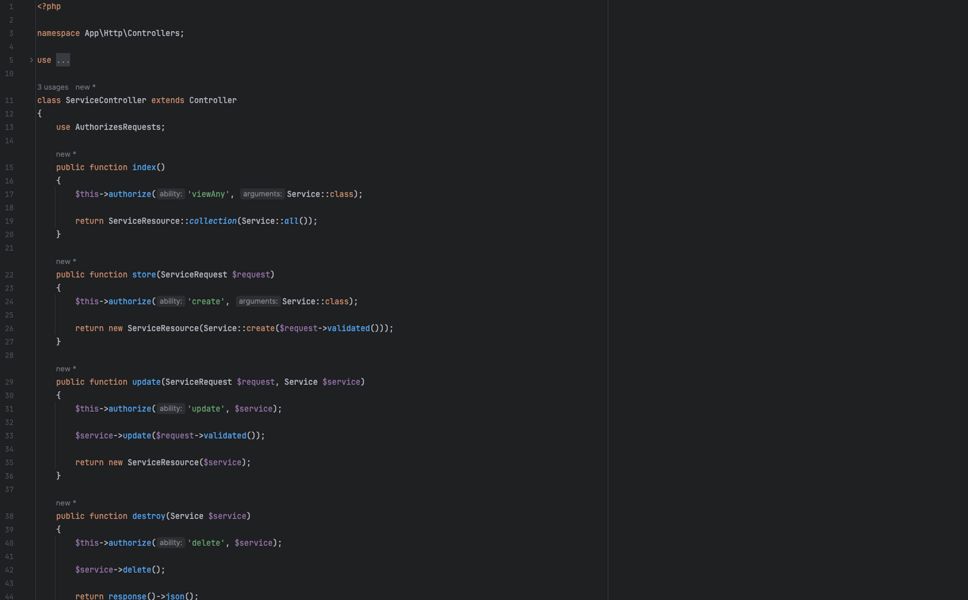
Task: Click 'new *' hint above store function
Action: pos(66,262)
